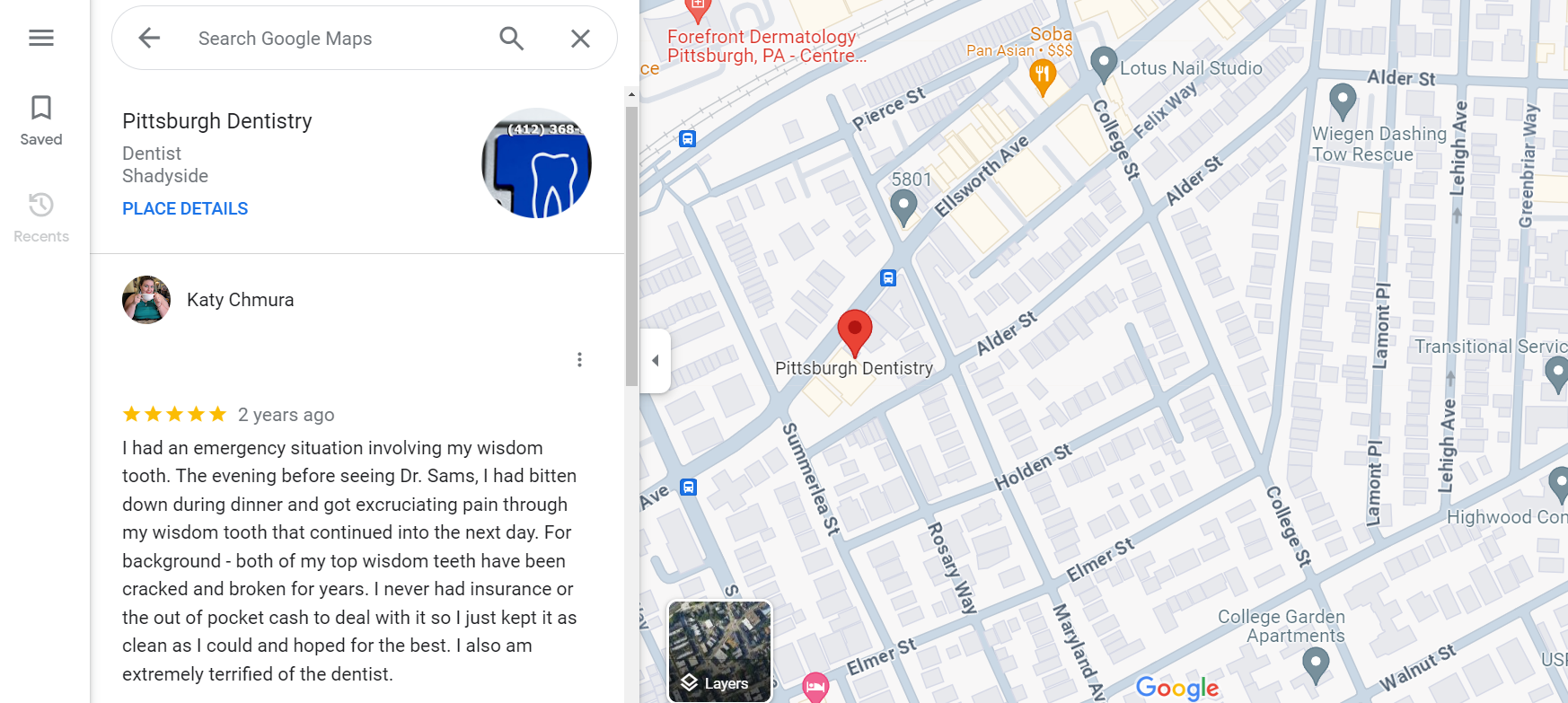This screenshot has height=703, width=1568.
Task: Click the 2 years ago review date
Action: [x=286, y=414]
